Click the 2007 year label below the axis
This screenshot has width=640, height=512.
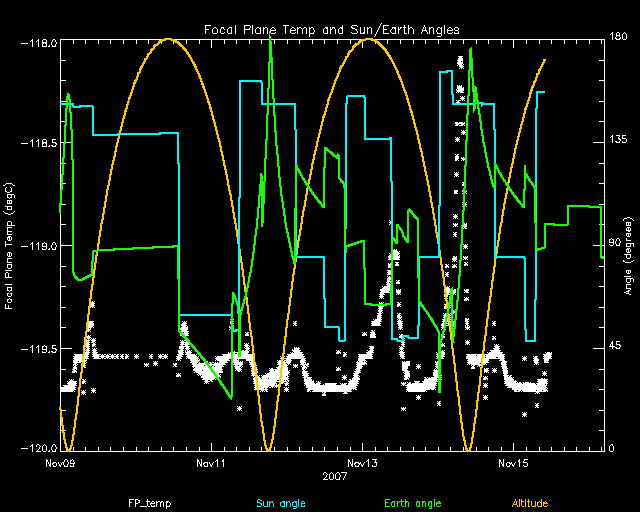coord(335,478)
